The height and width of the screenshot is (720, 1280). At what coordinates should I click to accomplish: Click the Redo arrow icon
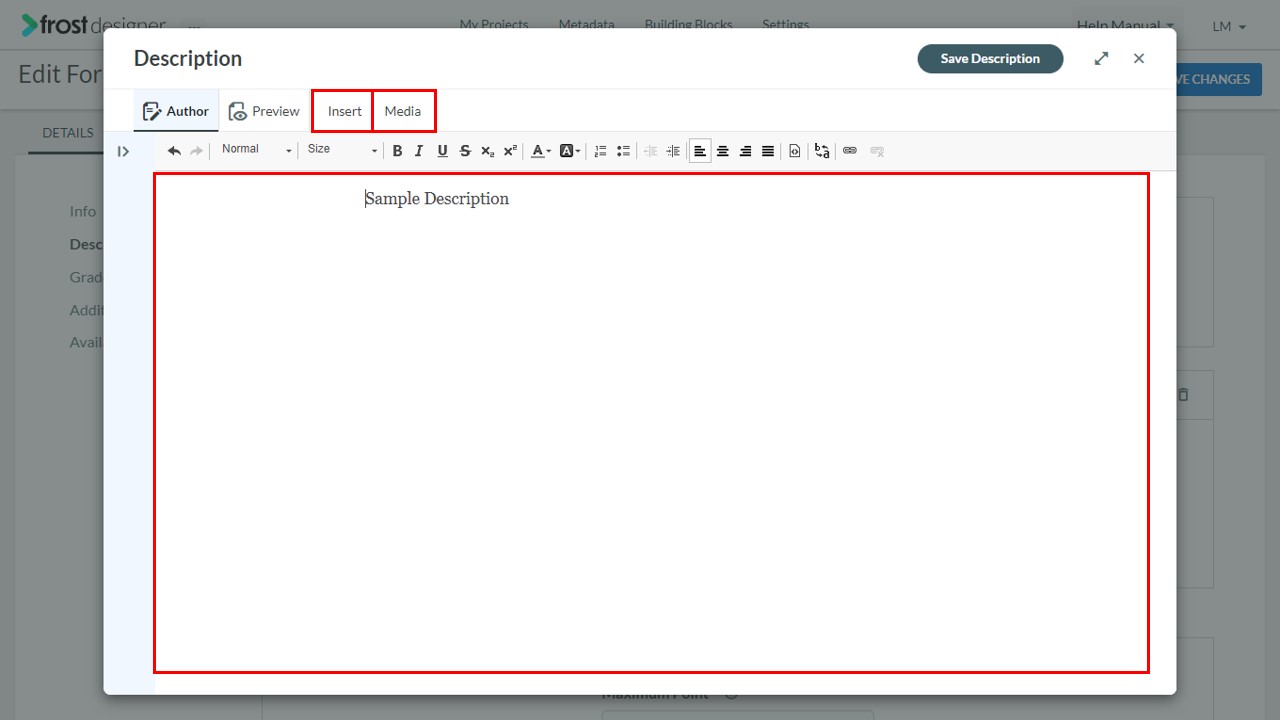point(196,151)
